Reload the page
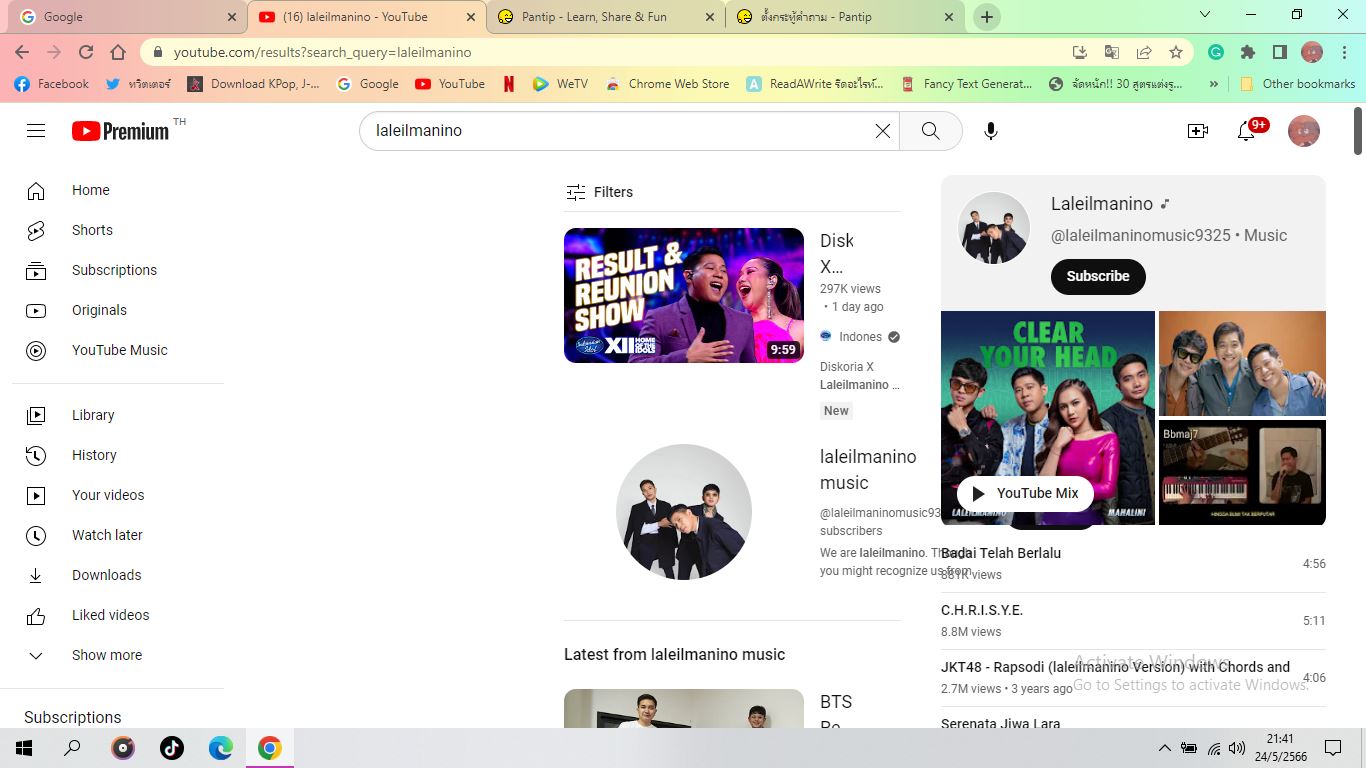 (86, 52)
